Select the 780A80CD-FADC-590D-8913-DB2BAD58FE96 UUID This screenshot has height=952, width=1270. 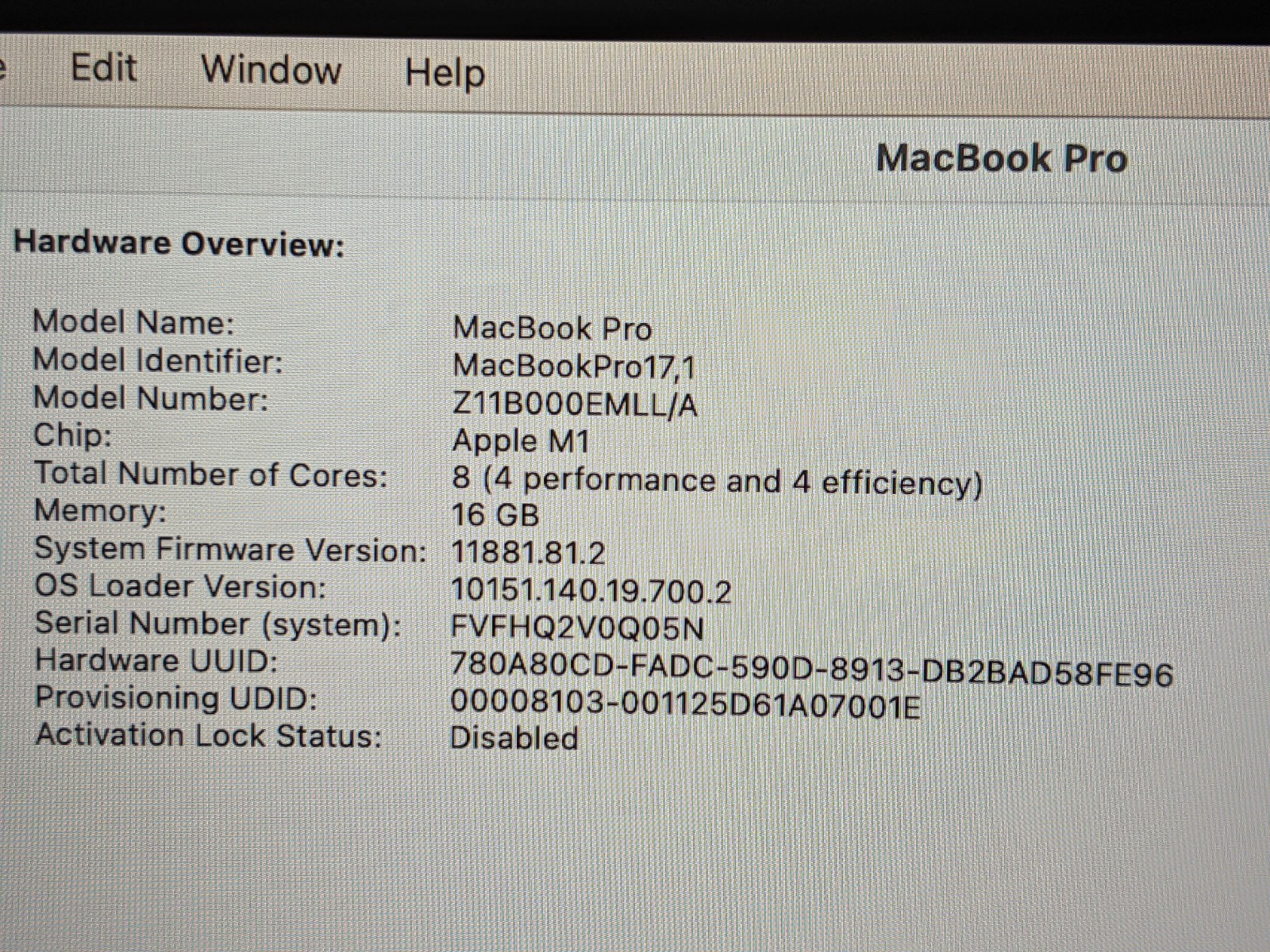(x=811, y=669)
